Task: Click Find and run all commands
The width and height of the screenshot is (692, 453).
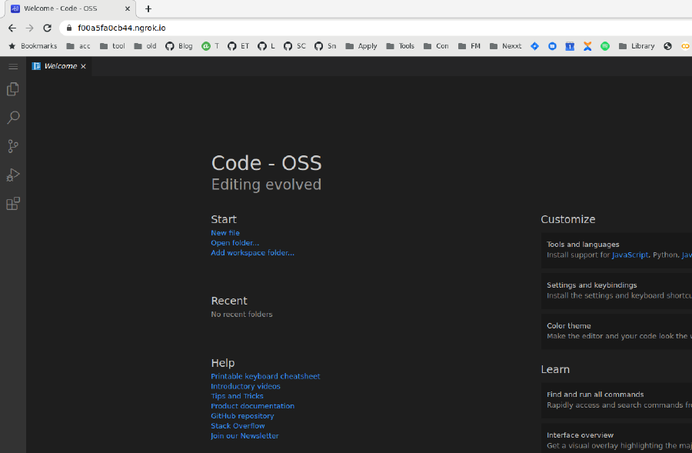Action: 595,394
